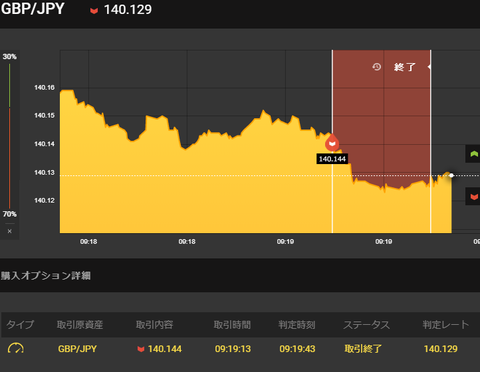This screenshot has width=480, height=372.
Task: Click the 140.144 entry price label on chart
Action: tap(332, 159)
